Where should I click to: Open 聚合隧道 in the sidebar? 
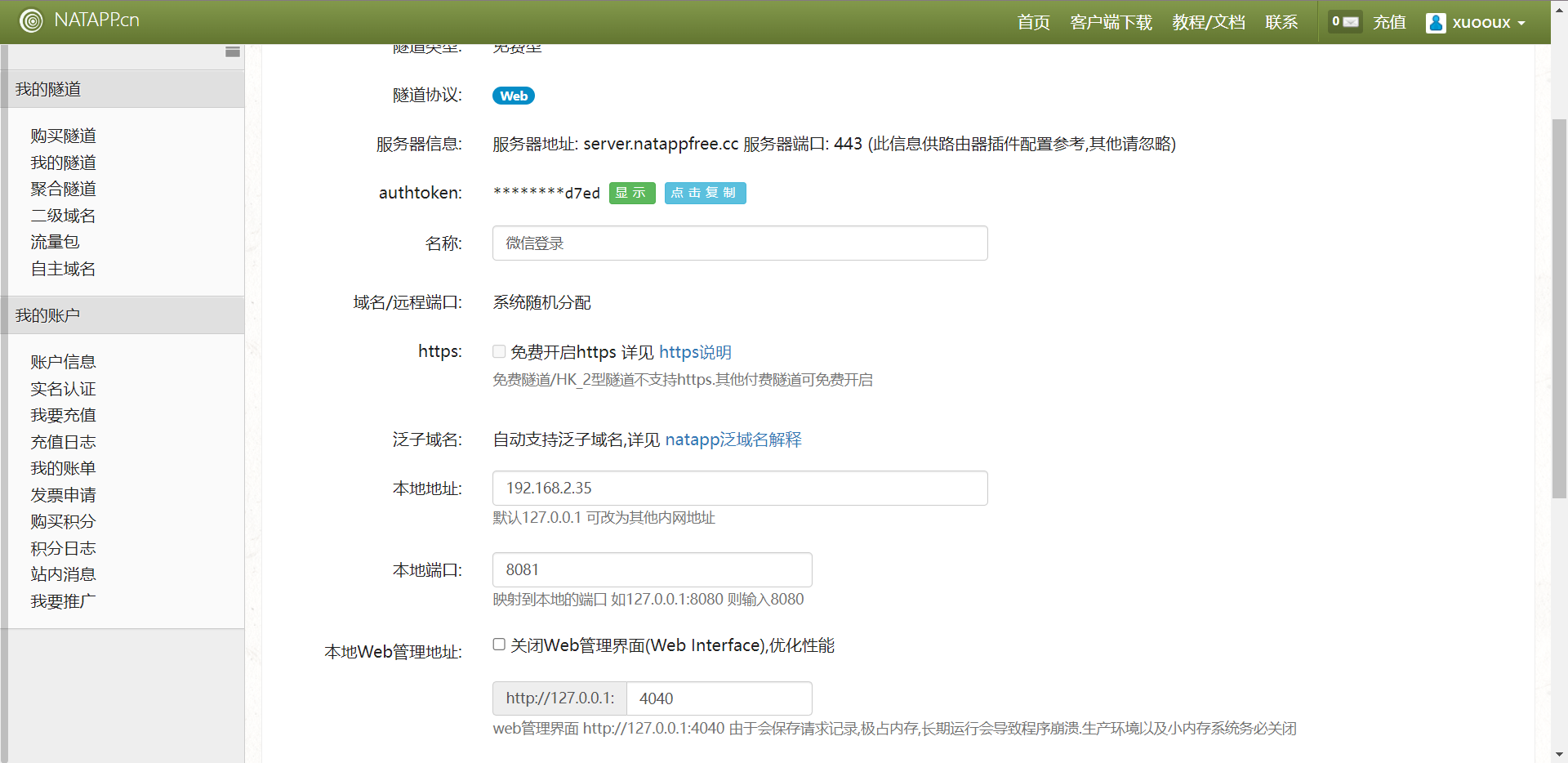(64, 189)
